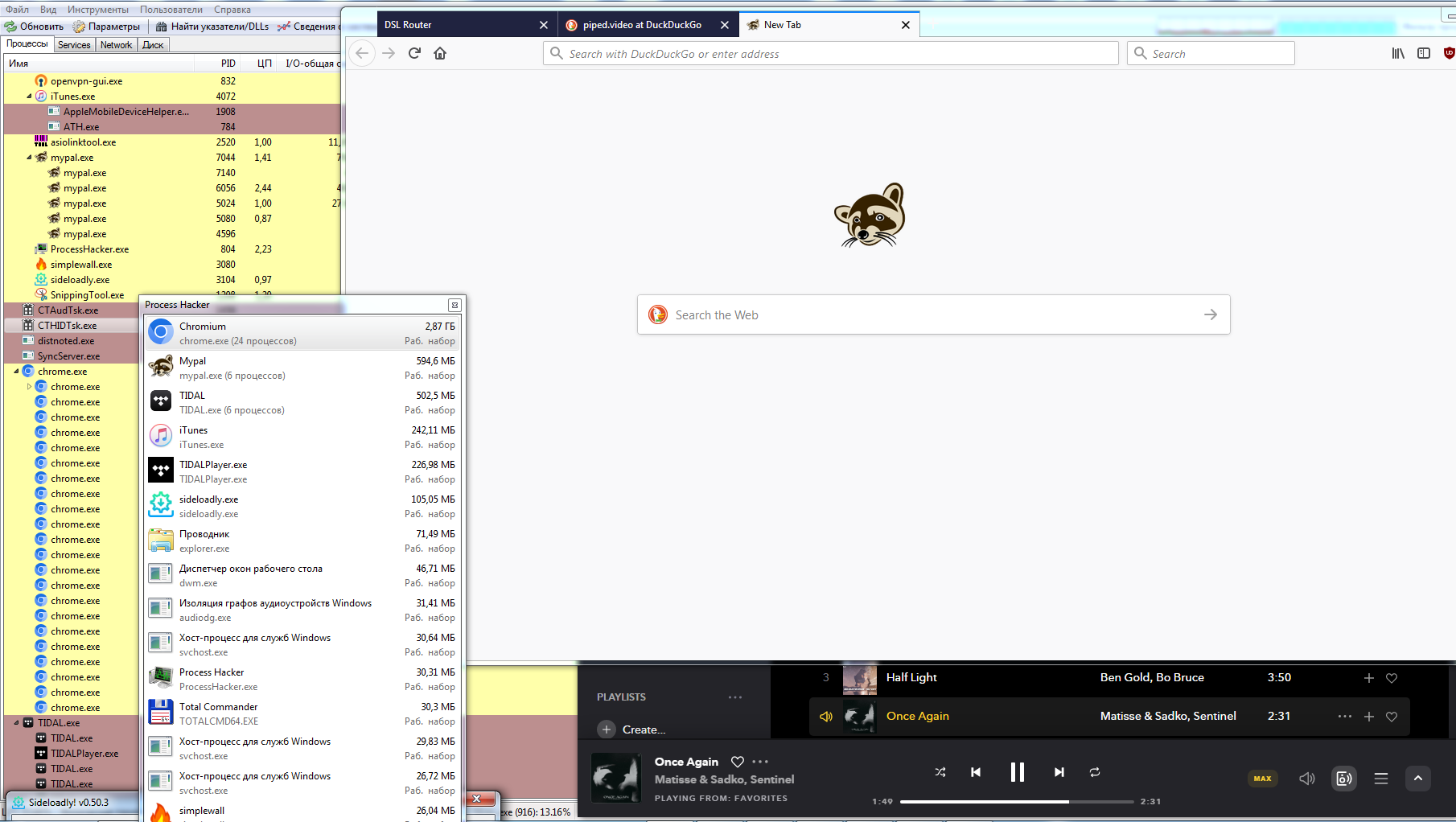Toggle MAX audio quality badge in TIDAL
The width and height of the screenshot is (1456, 822).
pos(1263,778)
